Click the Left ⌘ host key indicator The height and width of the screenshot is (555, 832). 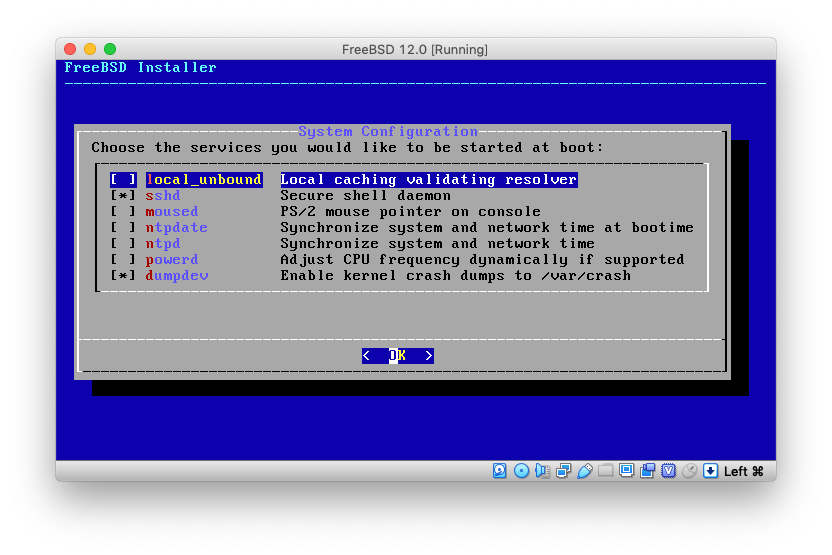coord(744,471)
